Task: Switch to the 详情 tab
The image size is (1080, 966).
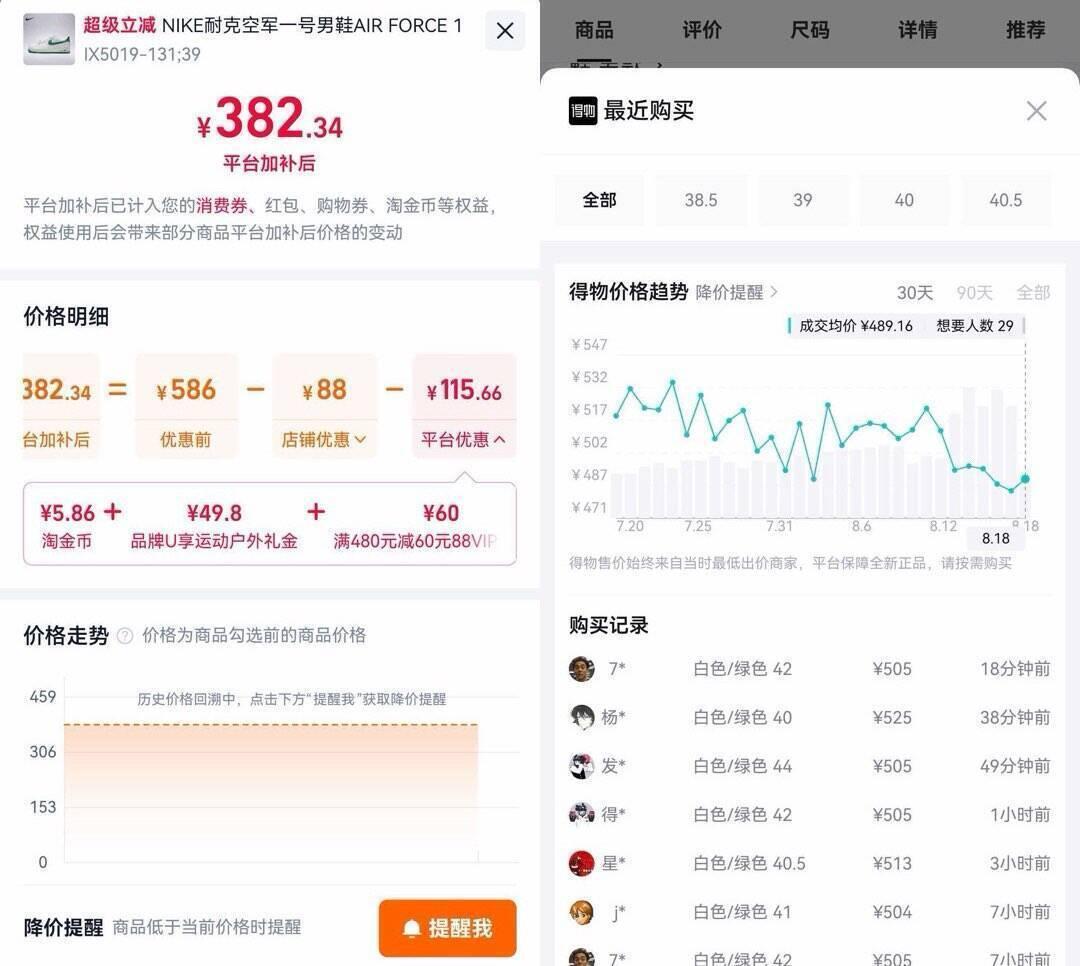Action: (x=917, y=30)
